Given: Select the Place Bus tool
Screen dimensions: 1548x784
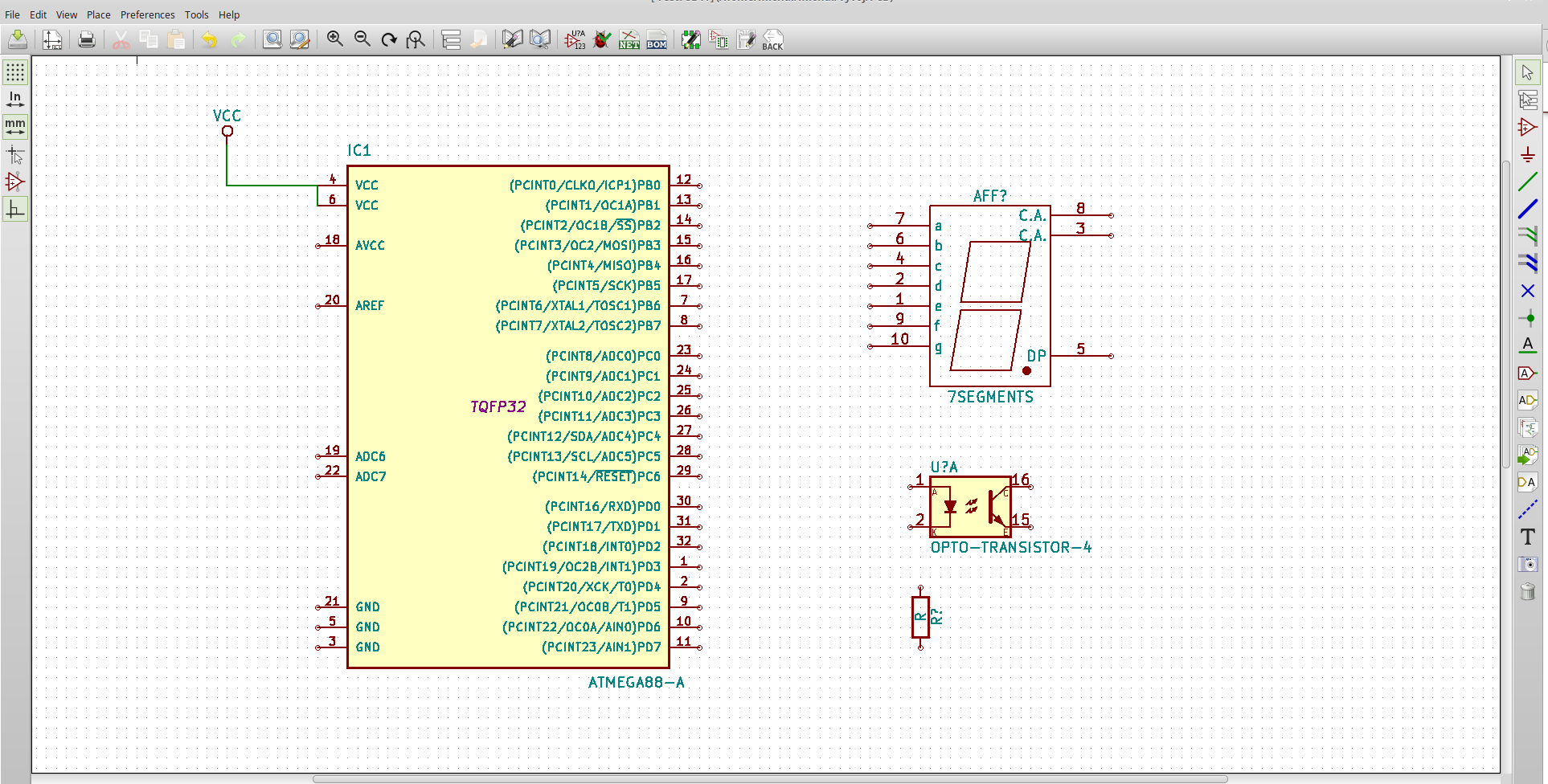Looking at the screenshot, I should tap(1527, 209).
